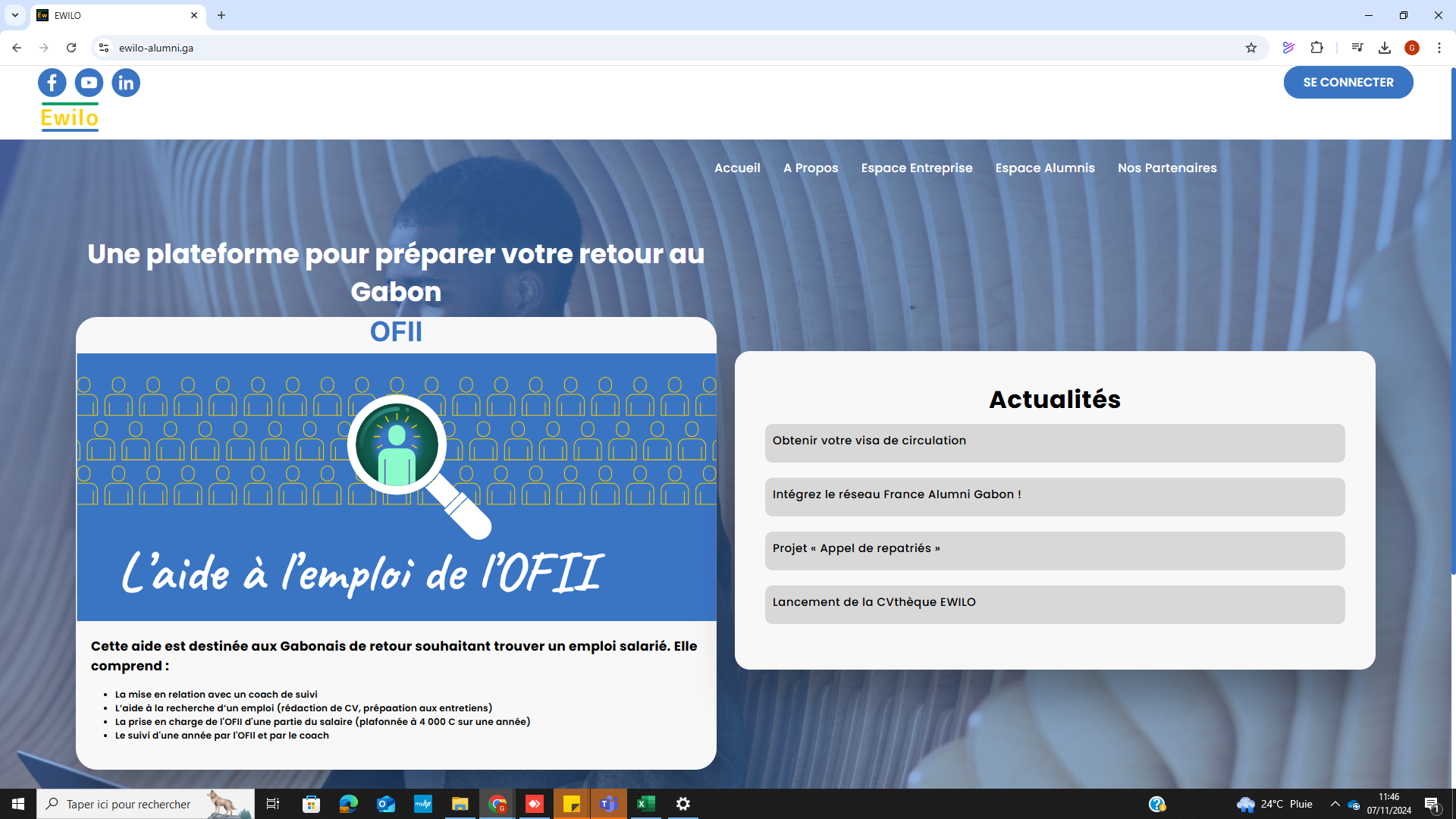Open the LinkedIn social icon
The width and height of the screenshot is (1456, 819).
pos(126,83)
